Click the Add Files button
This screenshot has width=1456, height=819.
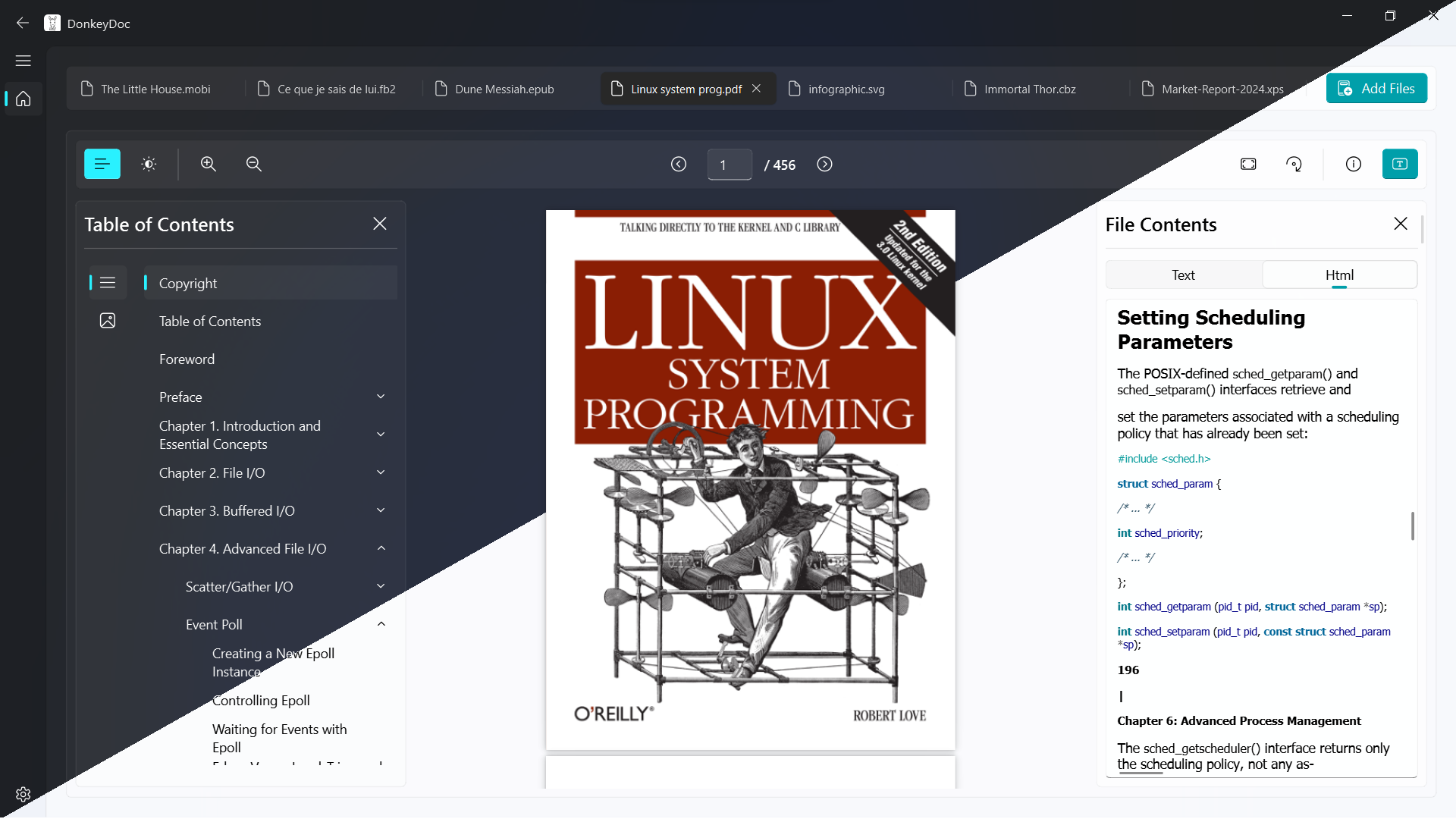pos(1376,89)
